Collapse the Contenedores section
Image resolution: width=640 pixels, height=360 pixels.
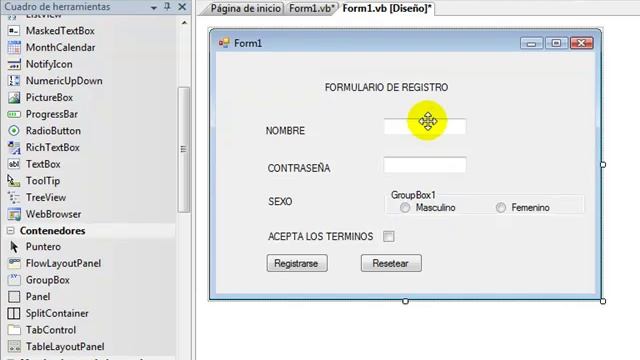[x=11, y=231]
